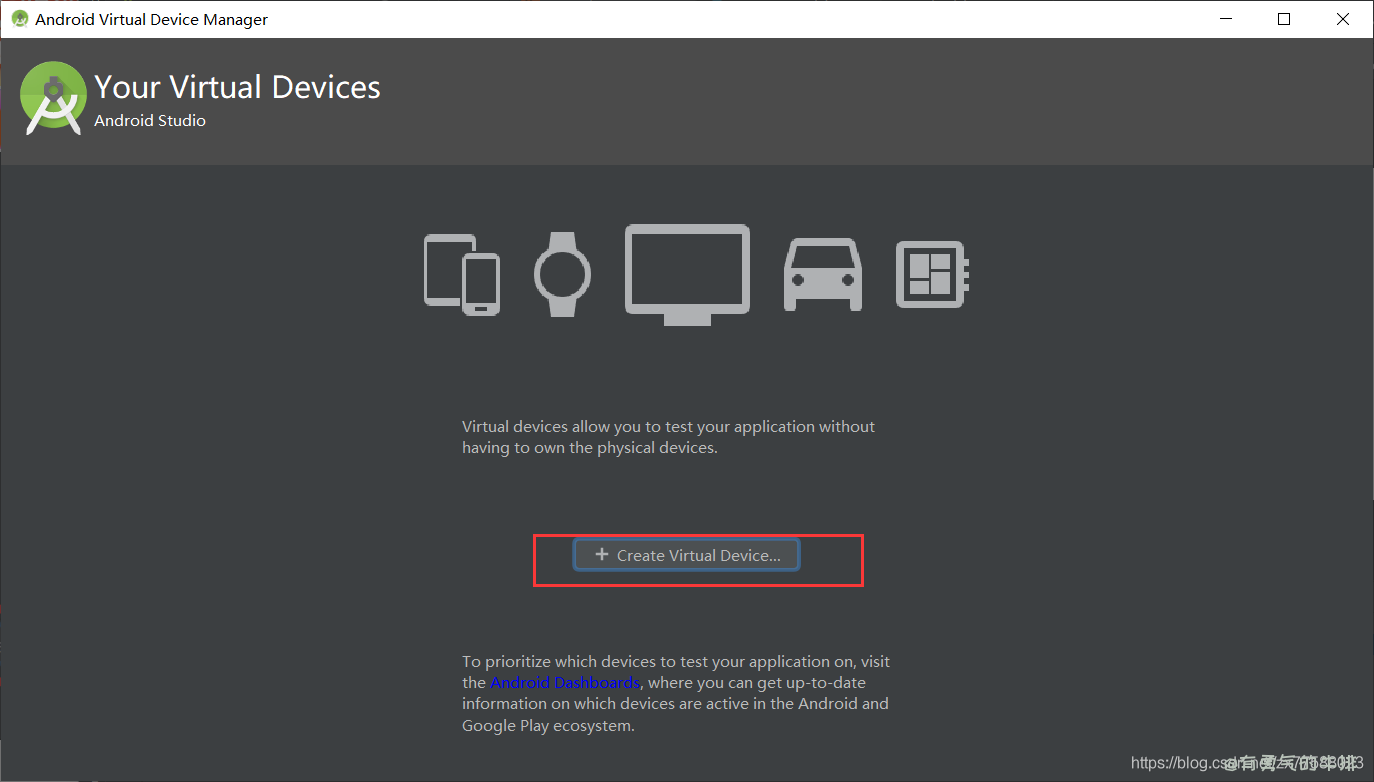Click the Automotive car icon
Image resolution: width=1374 pixels, height=782 pixels.
[822, 274]
